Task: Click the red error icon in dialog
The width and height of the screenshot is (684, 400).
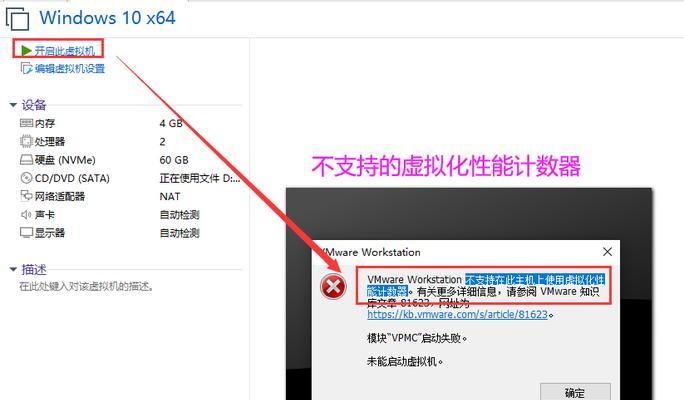Action: pyautogui.click(x=333, y=287)
